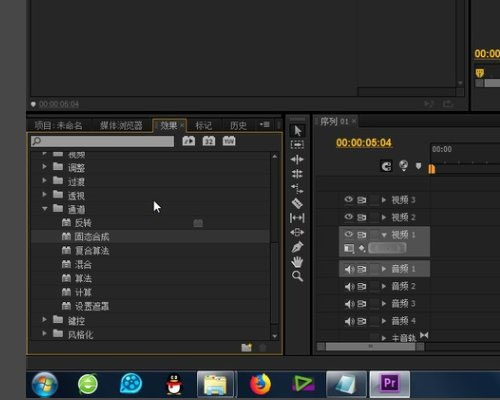Click the set display style icon under 视频 1
500x400 pixels.
(x=349, y=249)
